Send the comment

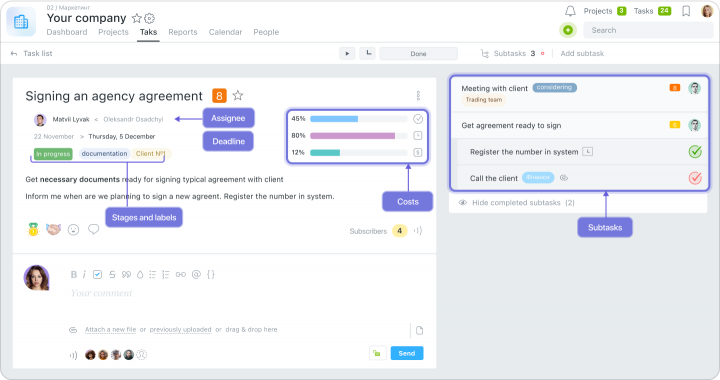pyautogui.click(x=407, y=353)
